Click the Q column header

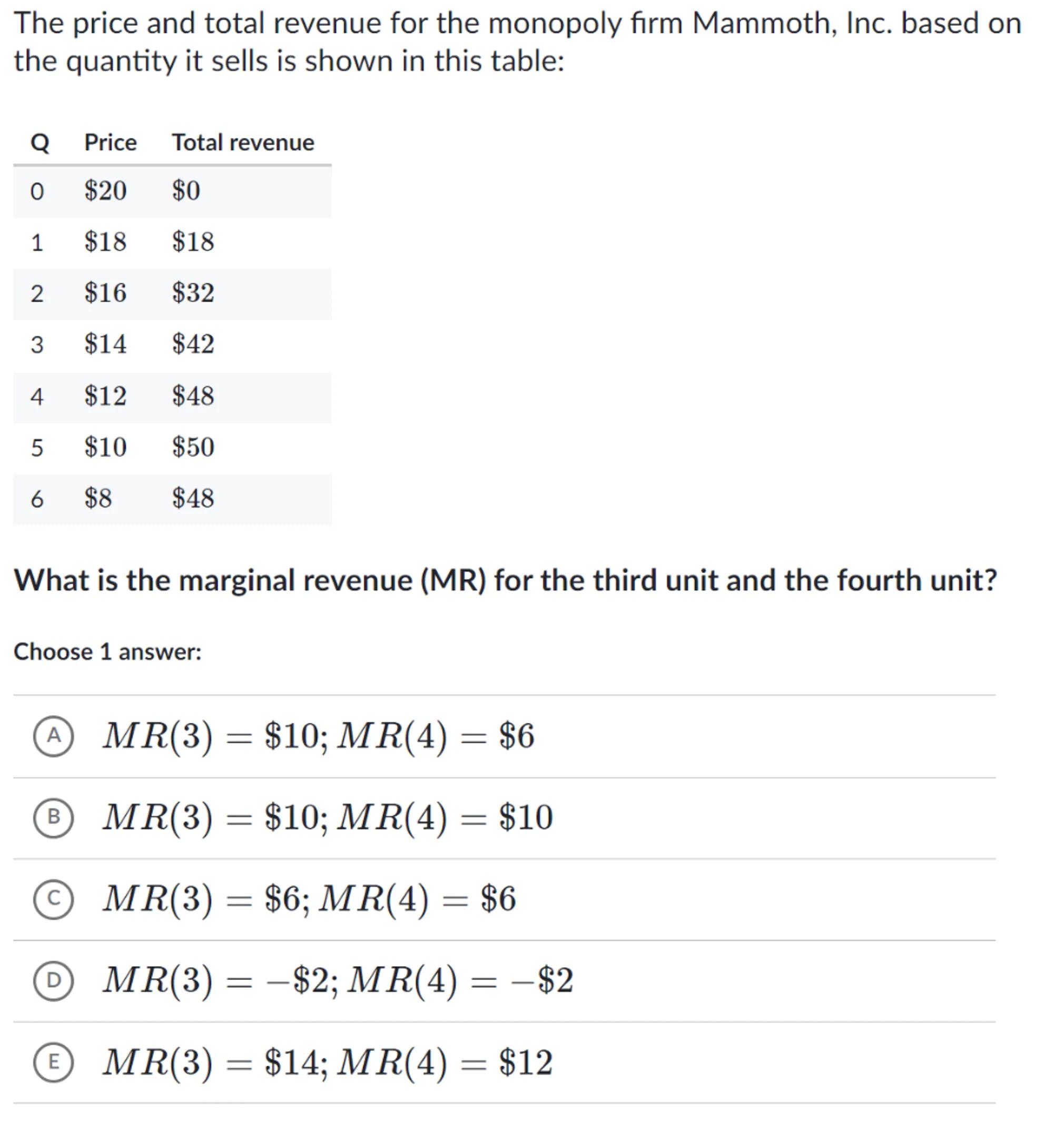40,143
